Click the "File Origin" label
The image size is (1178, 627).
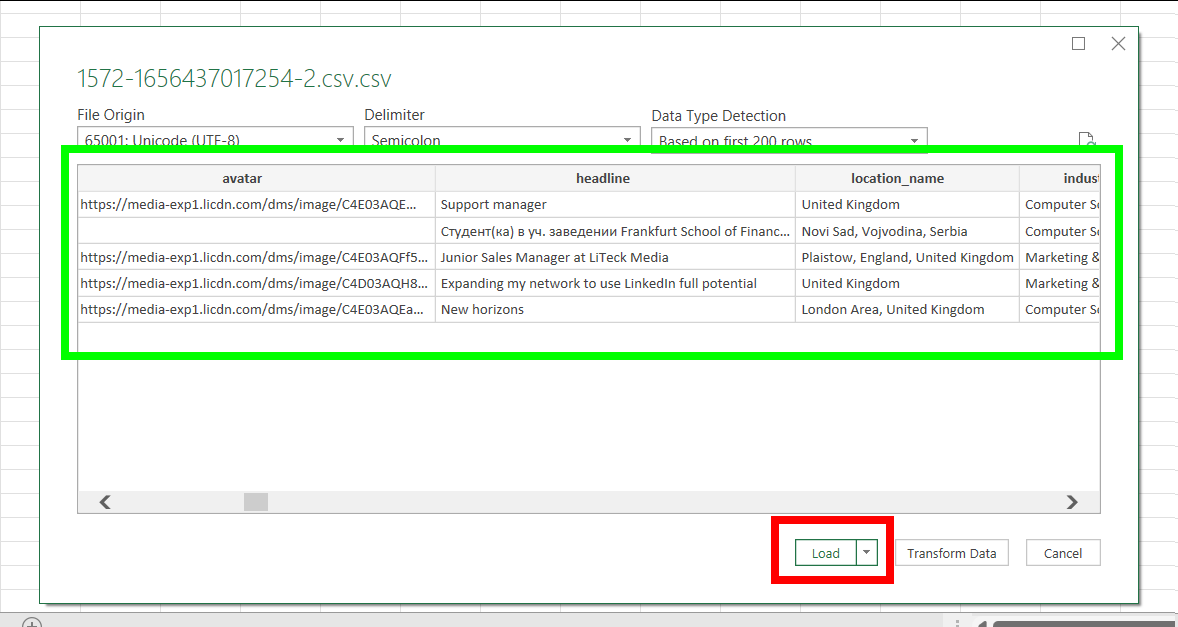111,115
